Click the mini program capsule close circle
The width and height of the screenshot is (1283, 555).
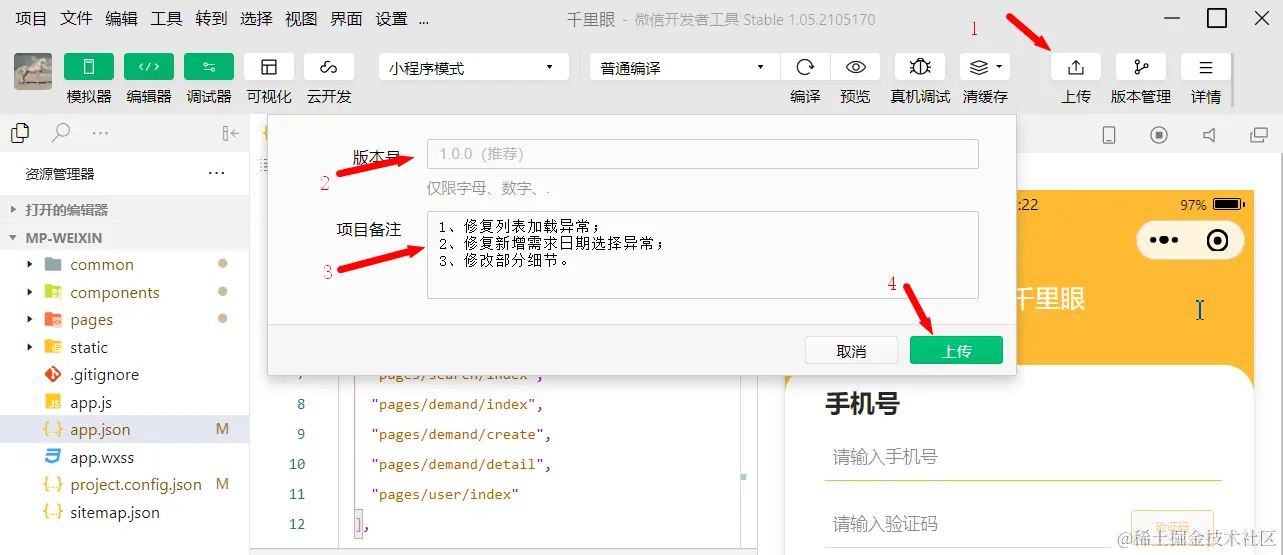point(1217,240)
